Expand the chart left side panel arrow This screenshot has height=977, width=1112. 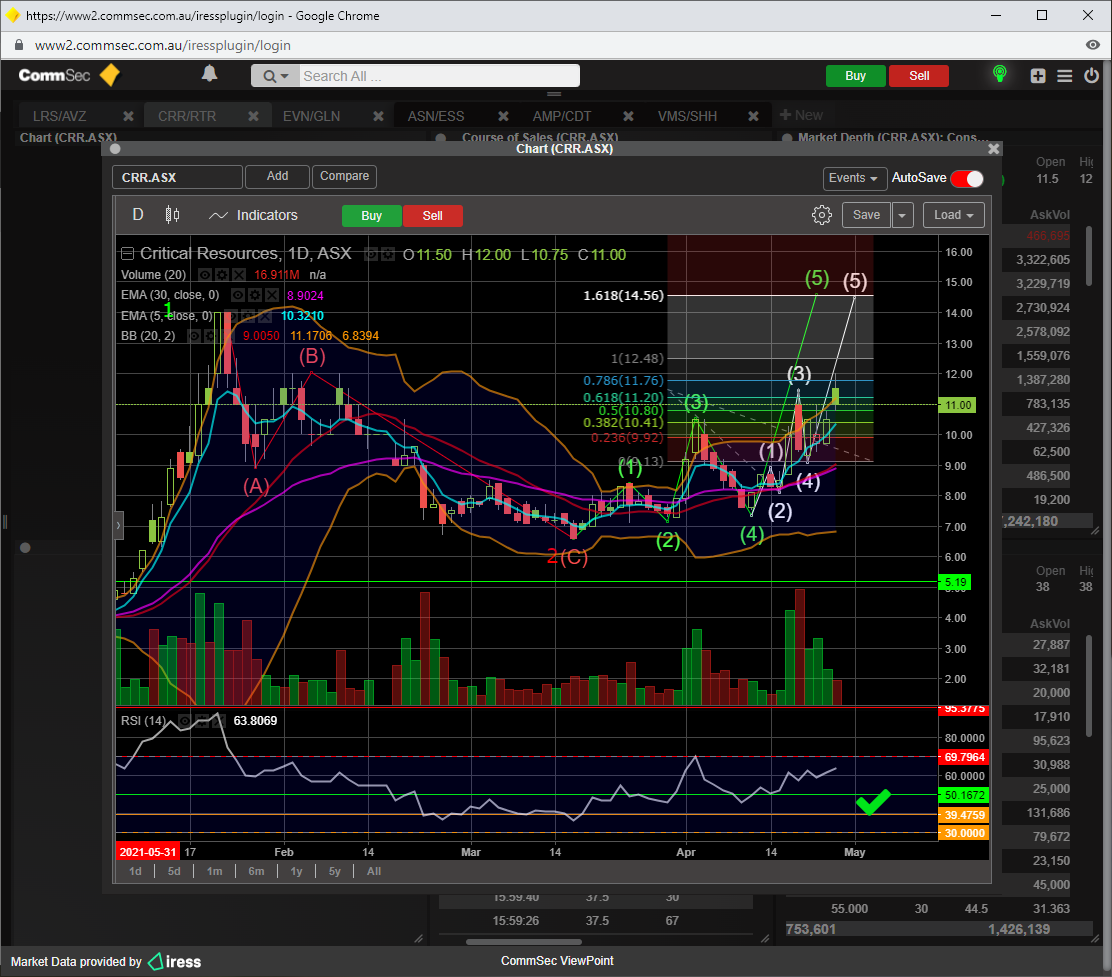(118, 526)
